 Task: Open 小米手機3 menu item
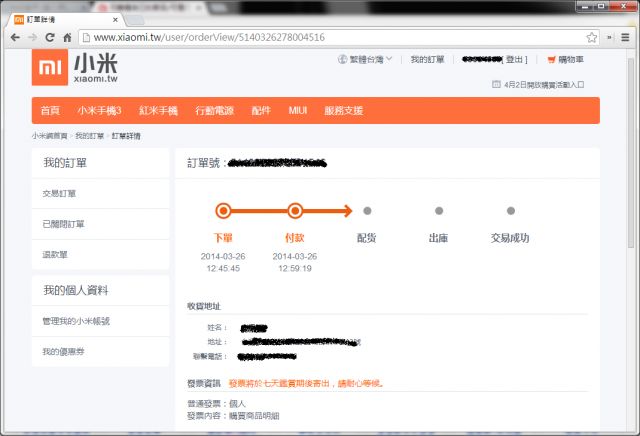(100, 111)
